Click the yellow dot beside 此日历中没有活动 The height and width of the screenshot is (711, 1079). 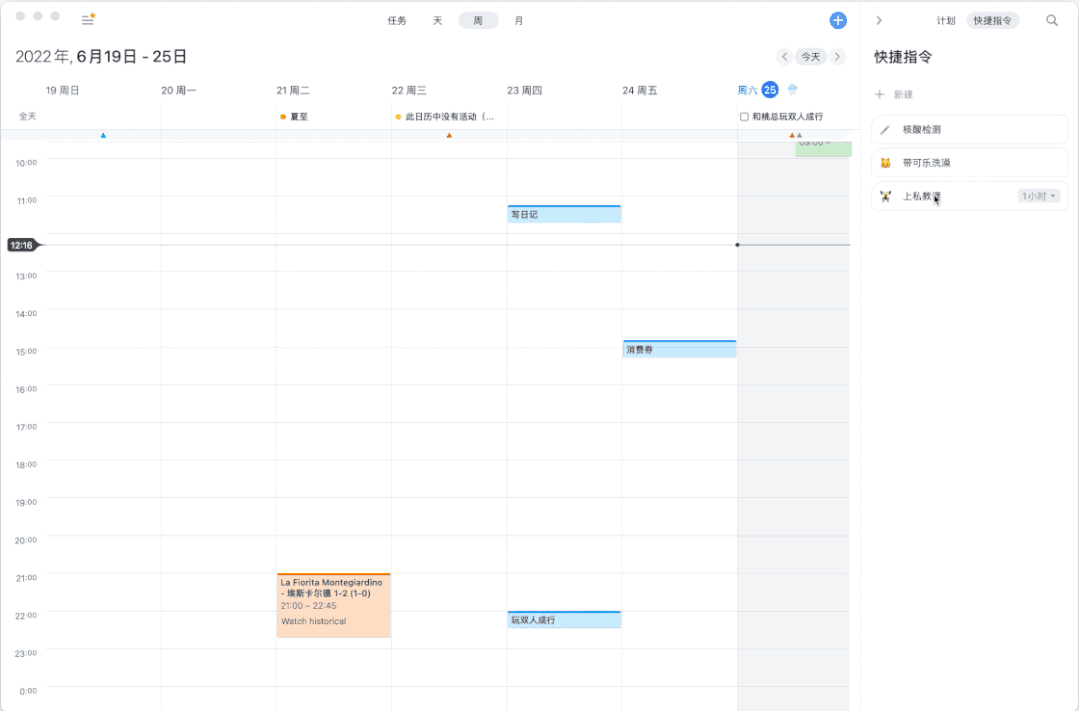pyautogui.click(x=398, y=117)
